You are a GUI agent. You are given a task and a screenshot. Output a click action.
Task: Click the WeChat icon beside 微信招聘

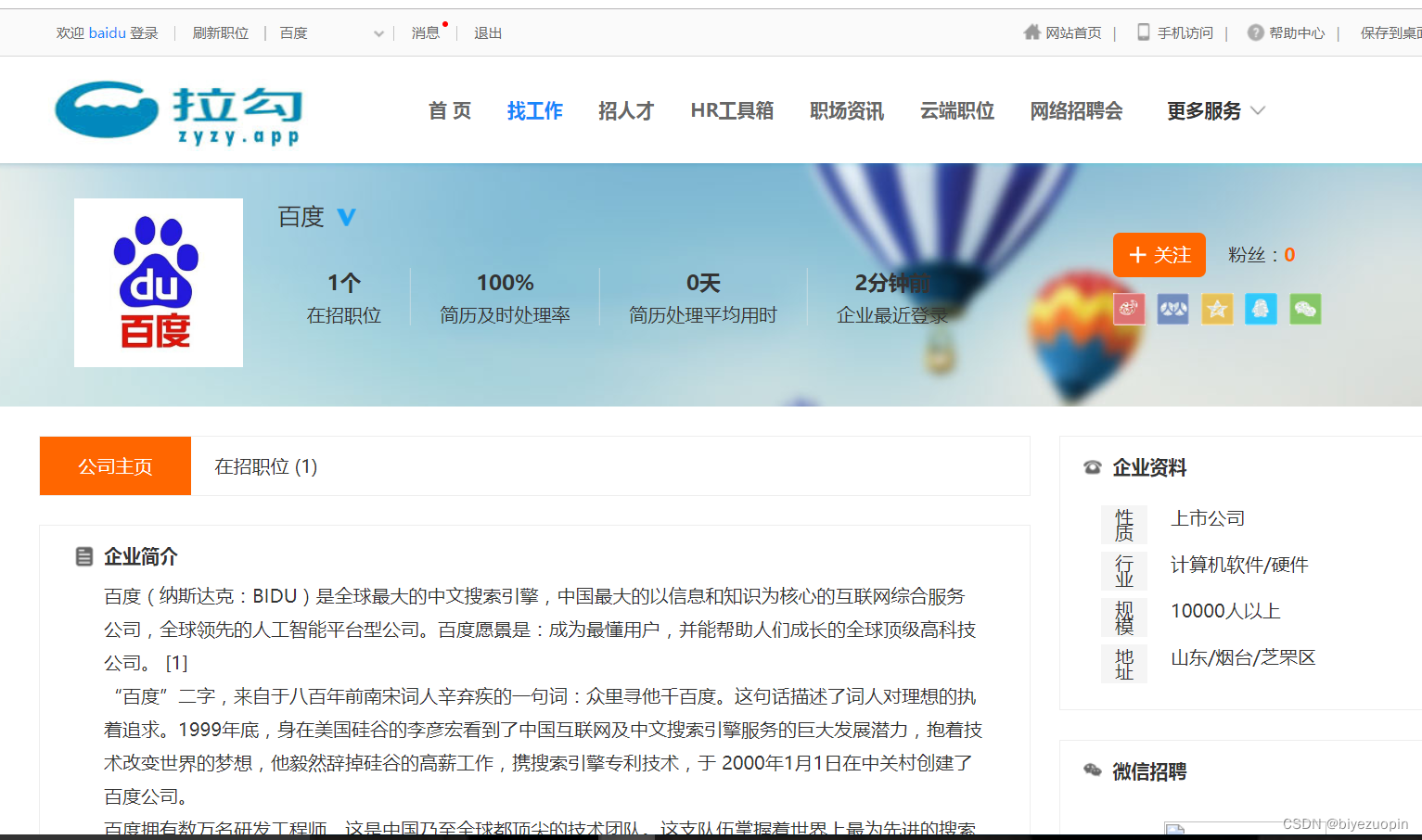[x=1093, y=770]
